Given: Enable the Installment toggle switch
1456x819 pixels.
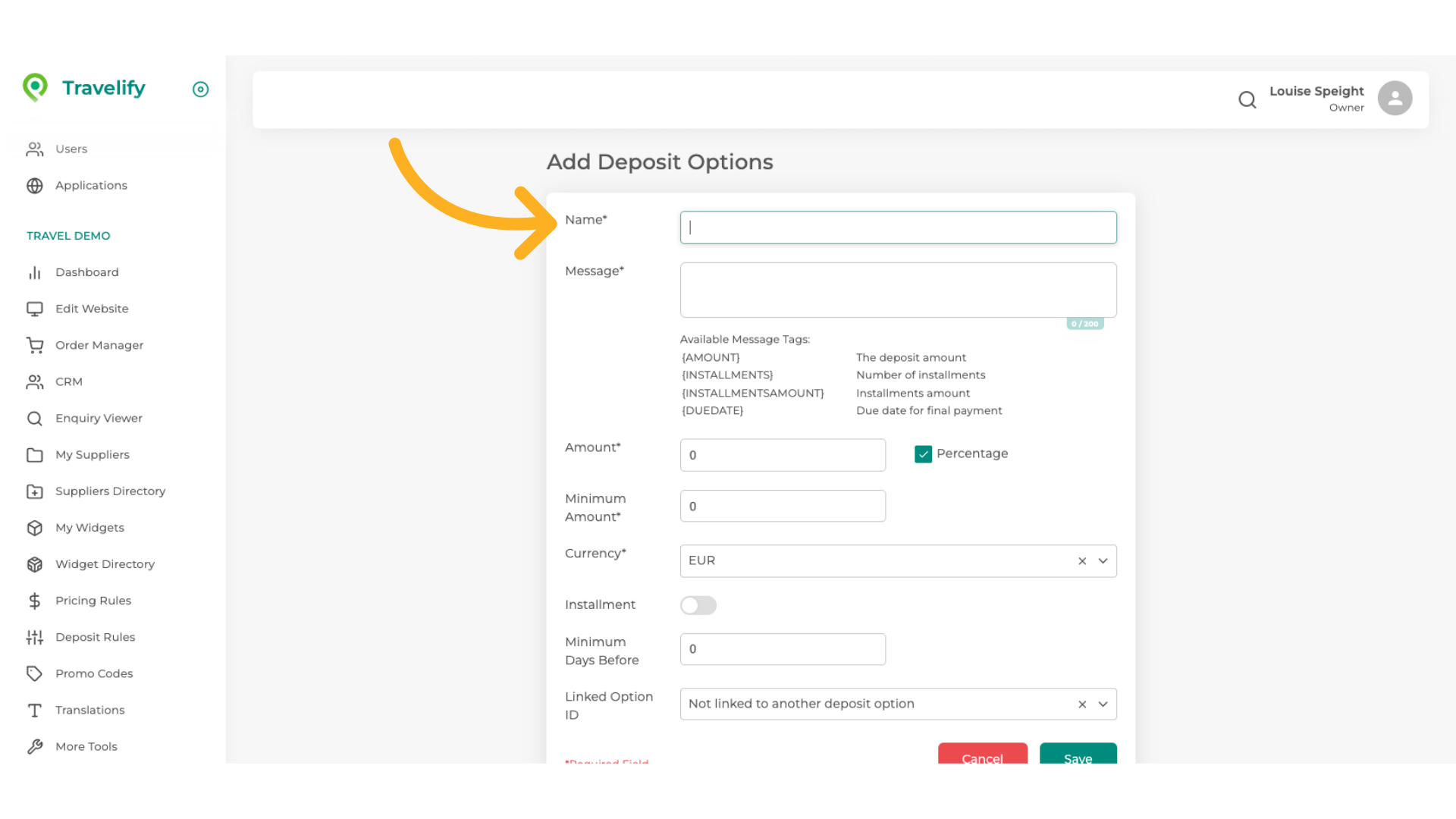Looking at the screenshot, I should click(x=698, y=605).
